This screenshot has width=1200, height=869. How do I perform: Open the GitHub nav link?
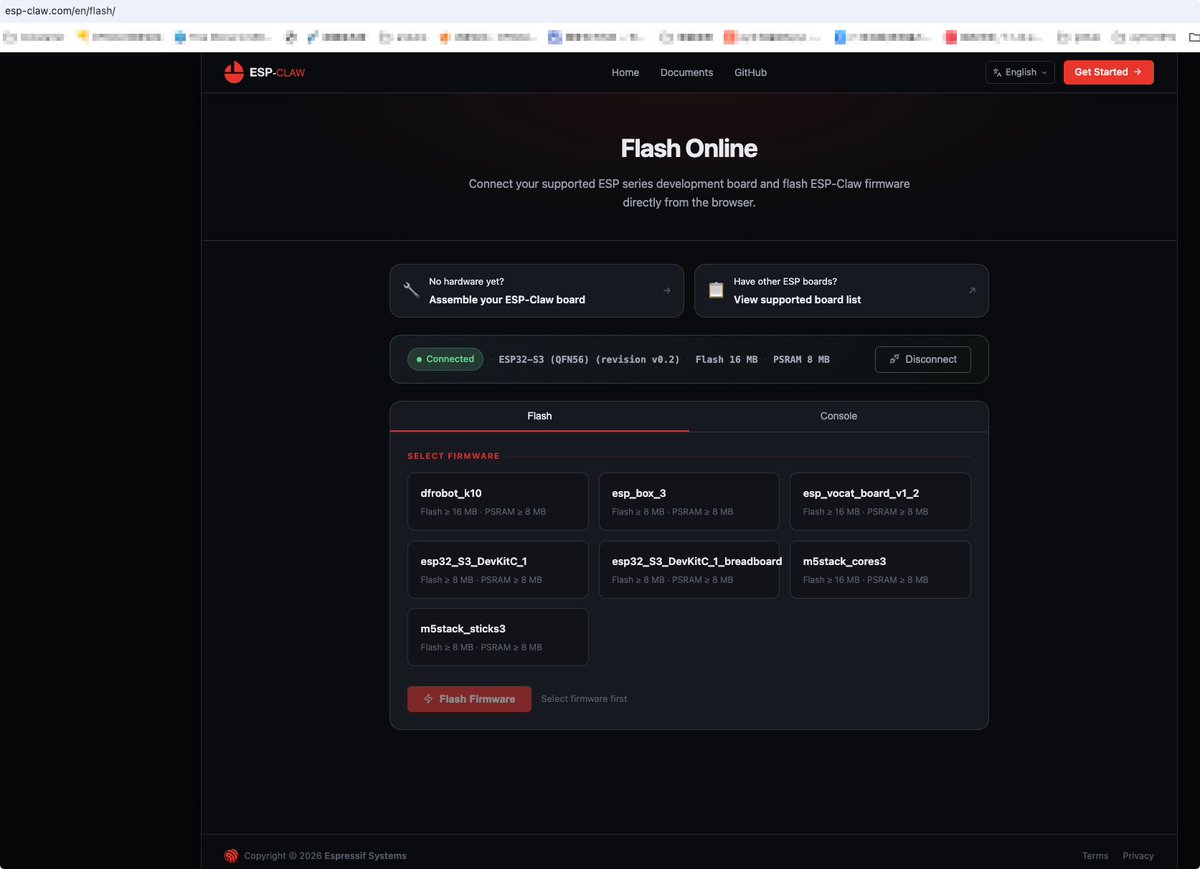click(751, 73)
